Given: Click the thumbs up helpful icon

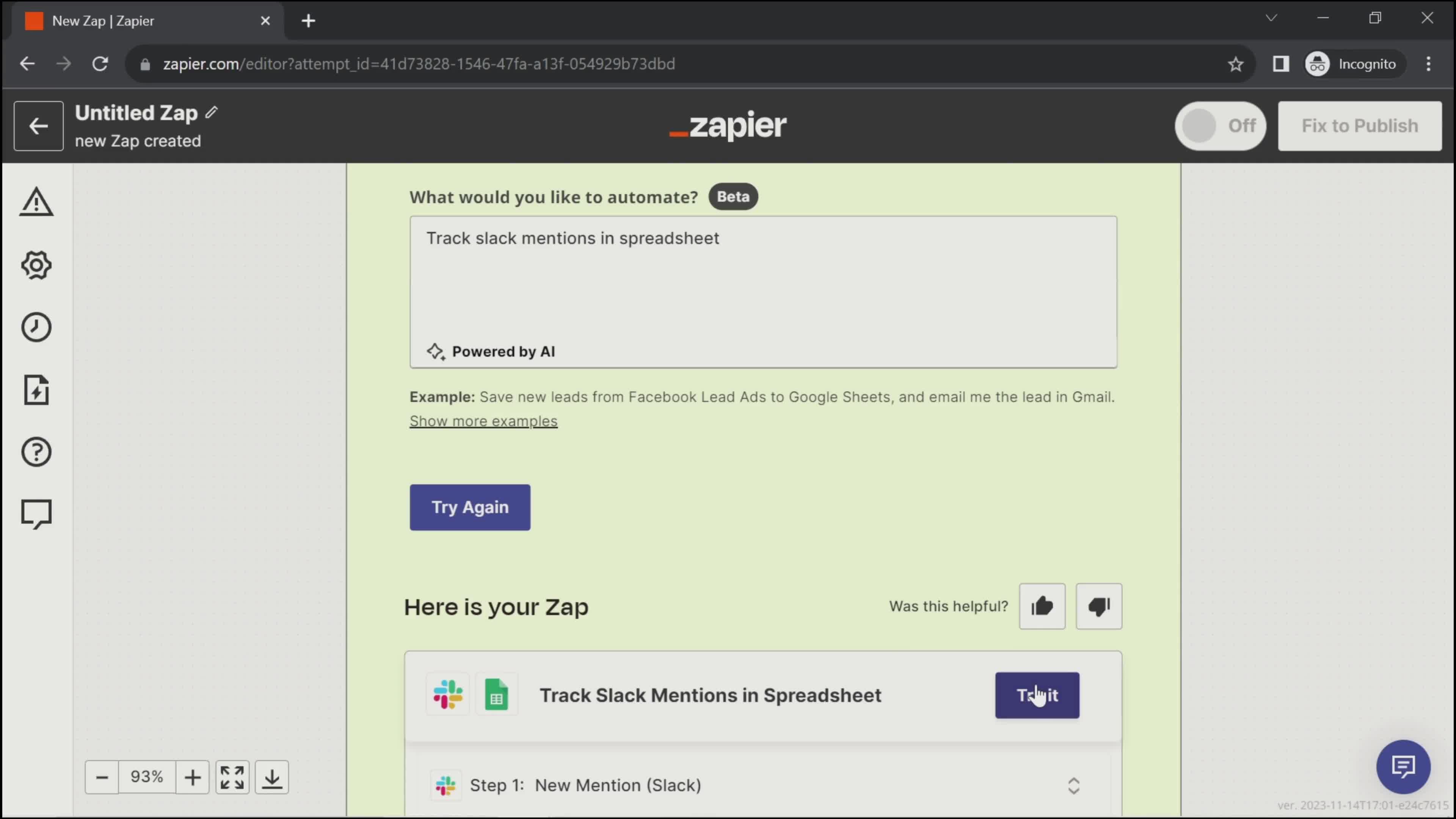Looking at the screenshot, I should [1043, 606].
